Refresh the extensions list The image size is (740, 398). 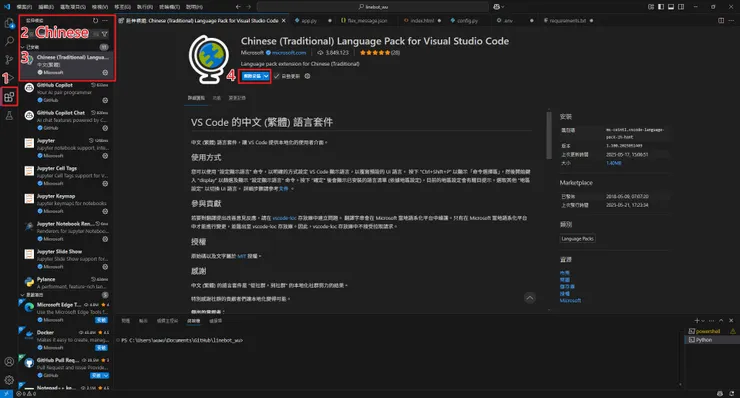click(x=95, y=21)
